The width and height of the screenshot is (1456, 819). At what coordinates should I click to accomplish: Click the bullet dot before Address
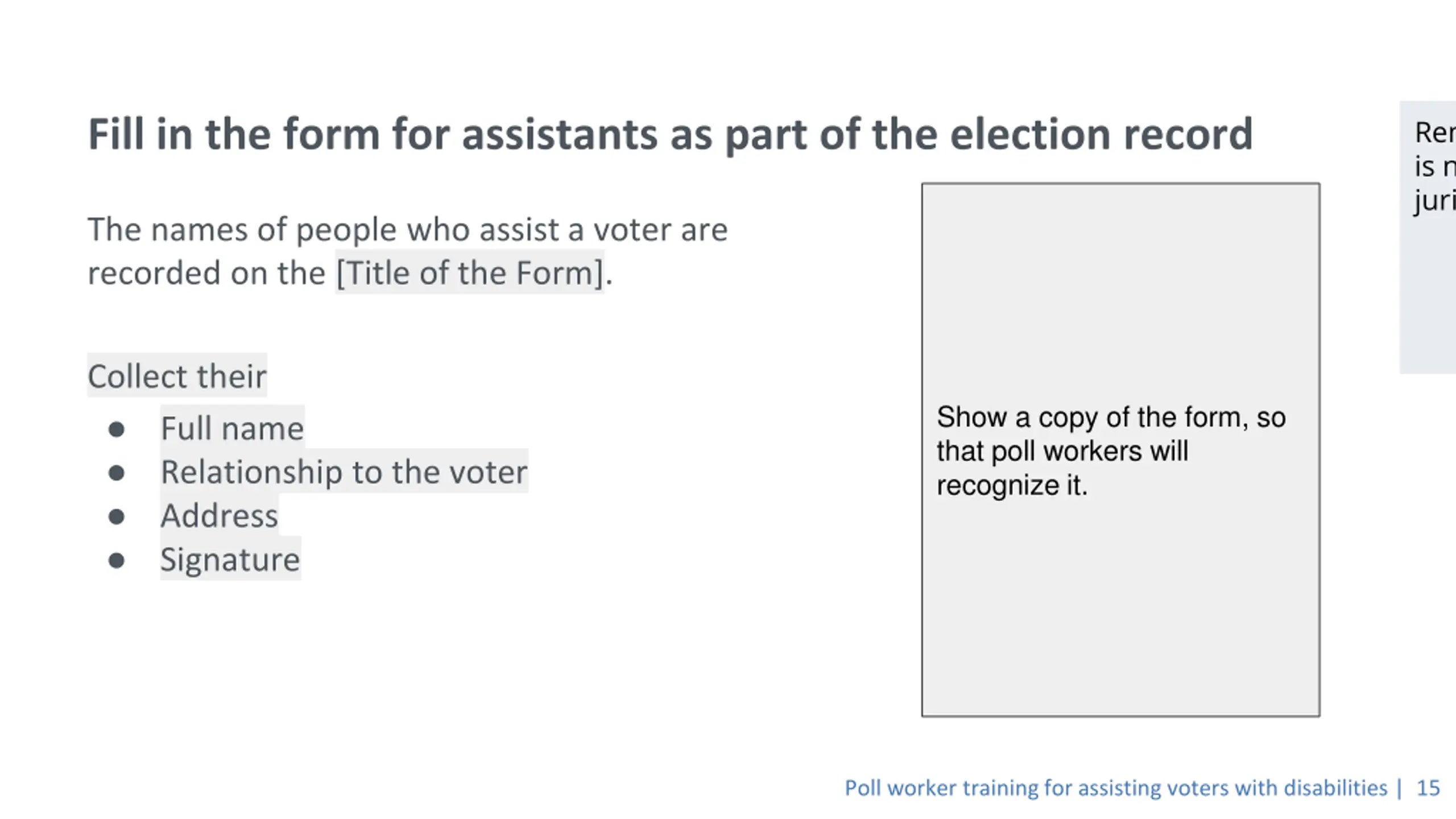[x=117, y=517]
